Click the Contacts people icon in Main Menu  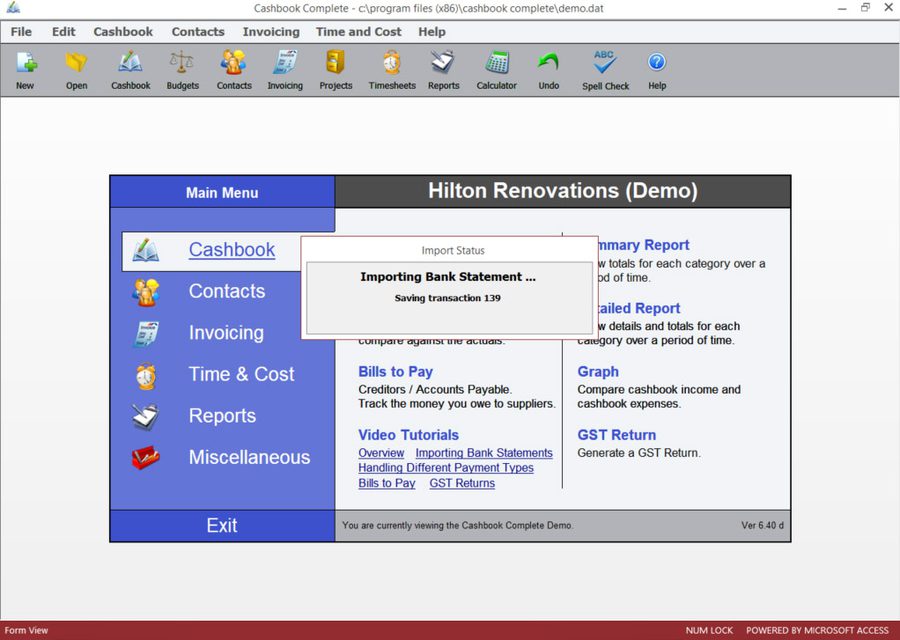pos(146,292)
